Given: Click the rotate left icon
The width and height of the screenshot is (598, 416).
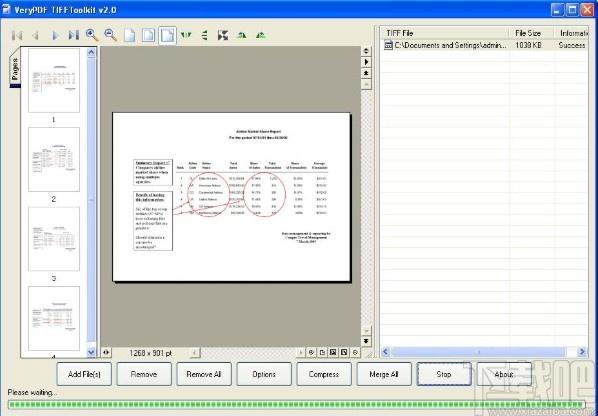Looking at the screenshot, I should coord(242,35).
